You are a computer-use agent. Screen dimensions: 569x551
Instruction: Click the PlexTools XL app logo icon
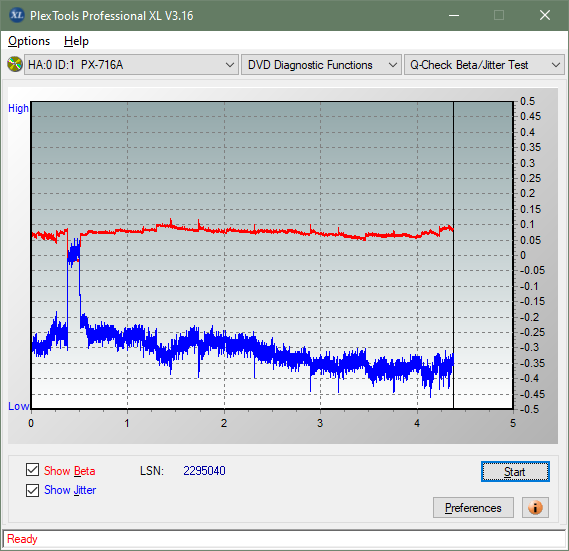[16, 15]
